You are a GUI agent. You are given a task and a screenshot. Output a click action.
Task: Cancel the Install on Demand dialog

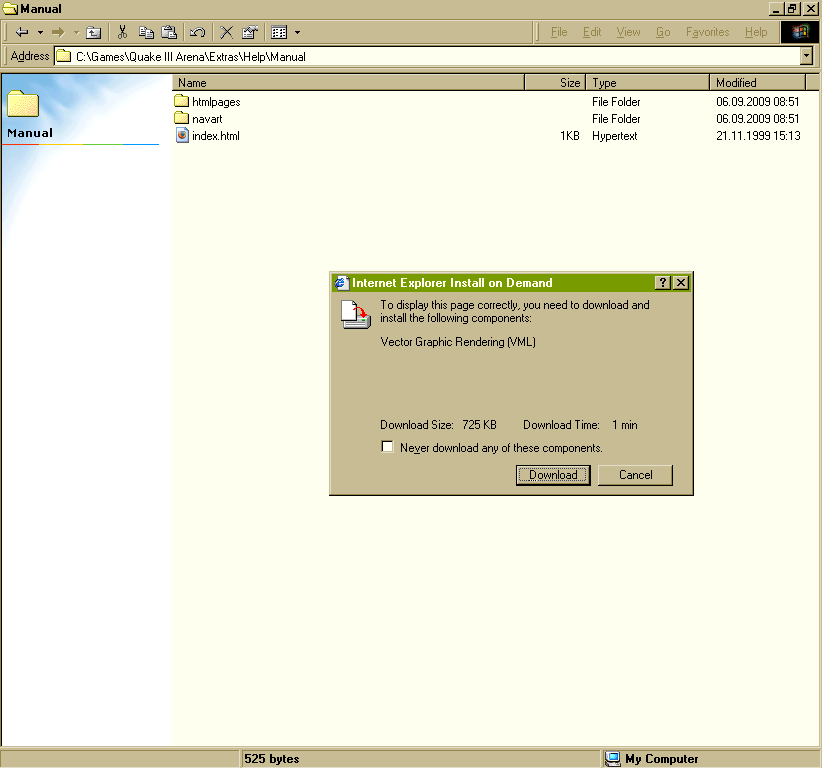pyautogui.click(x=635, y=475)
